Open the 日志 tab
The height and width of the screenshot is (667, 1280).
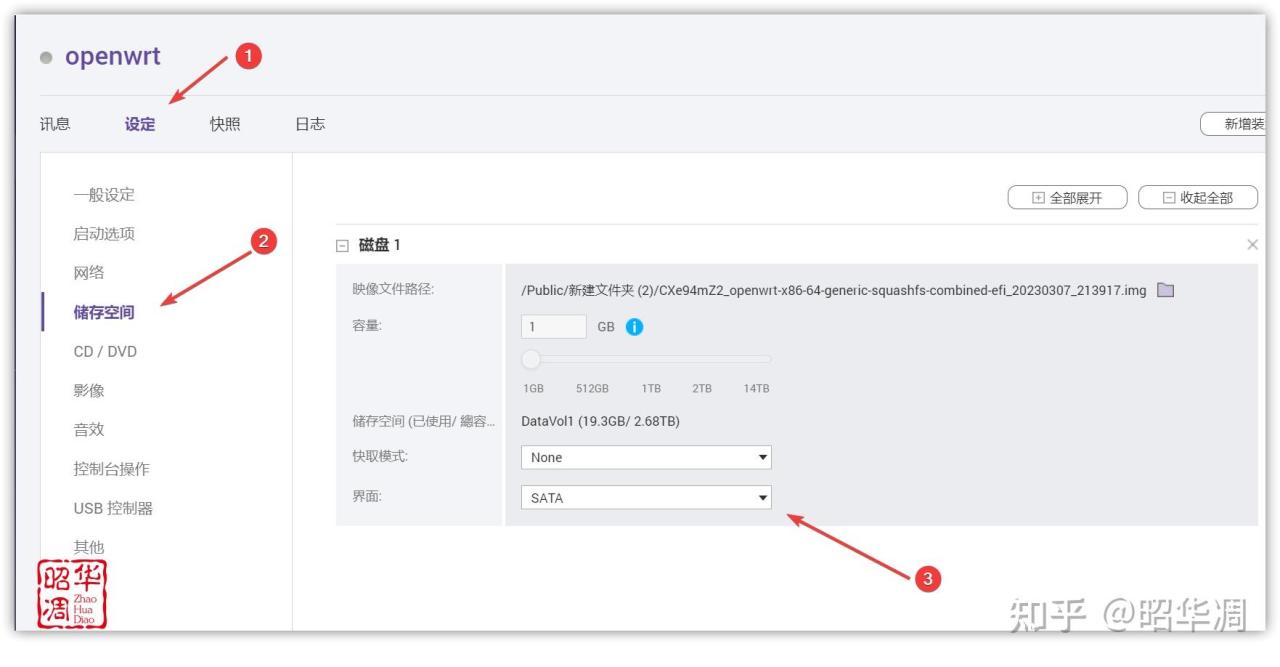(x=310, y=124)
